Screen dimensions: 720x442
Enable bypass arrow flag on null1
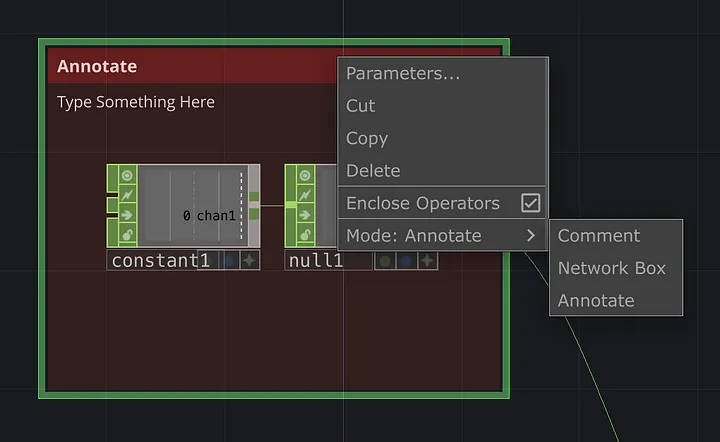click(305, 215)
